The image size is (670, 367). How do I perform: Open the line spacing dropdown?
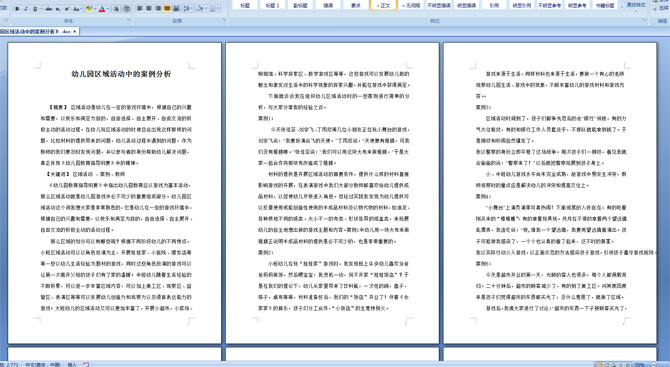[188, 9]
